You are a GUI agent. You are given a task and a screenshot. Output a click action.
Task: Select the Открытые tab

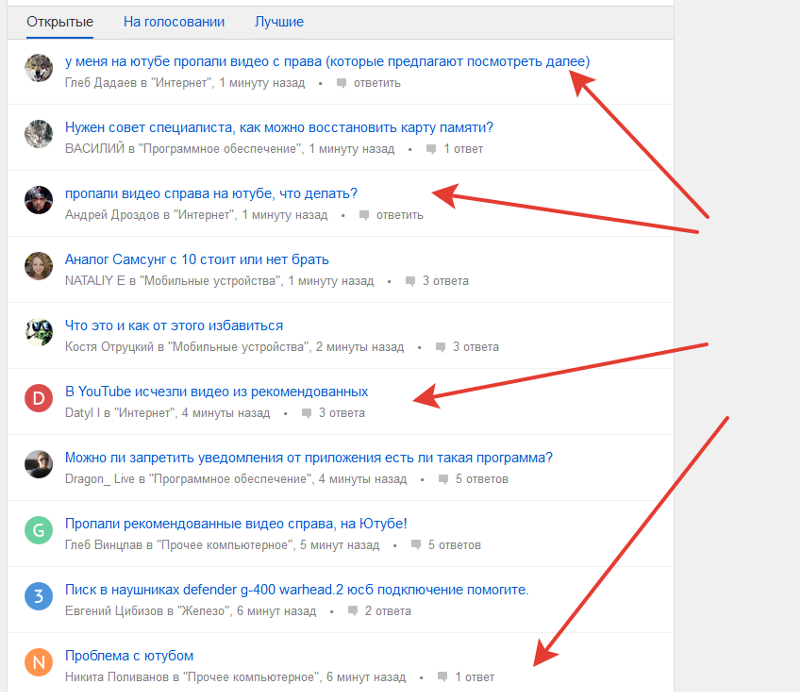coord(60,22)
